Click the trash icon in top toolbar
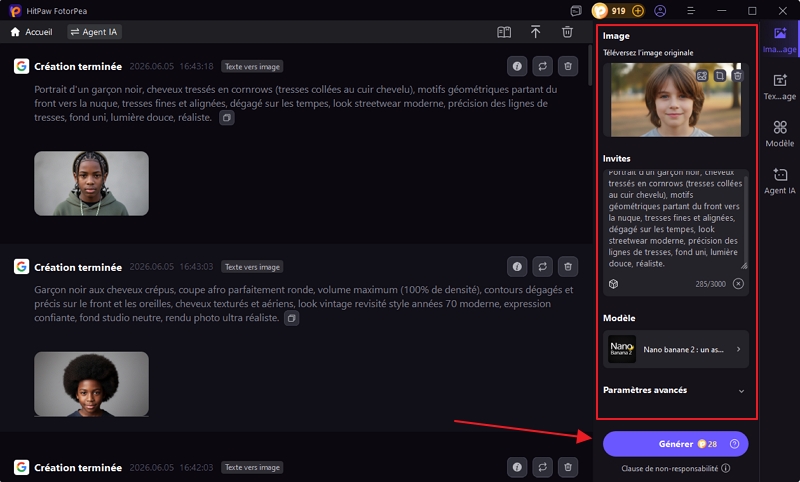The width and height of the screenshot is (800, 482). pos(567,32)
